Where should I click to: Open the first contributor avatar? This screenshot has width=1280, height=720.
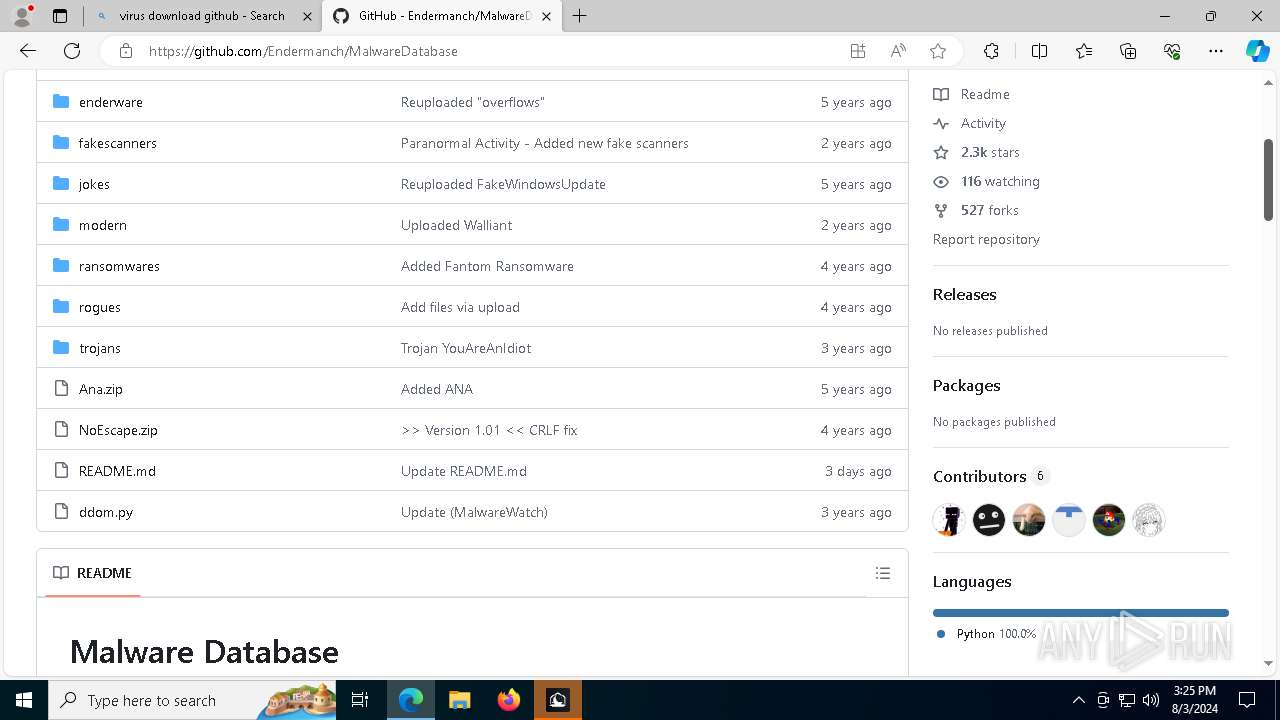click(949, 520)
